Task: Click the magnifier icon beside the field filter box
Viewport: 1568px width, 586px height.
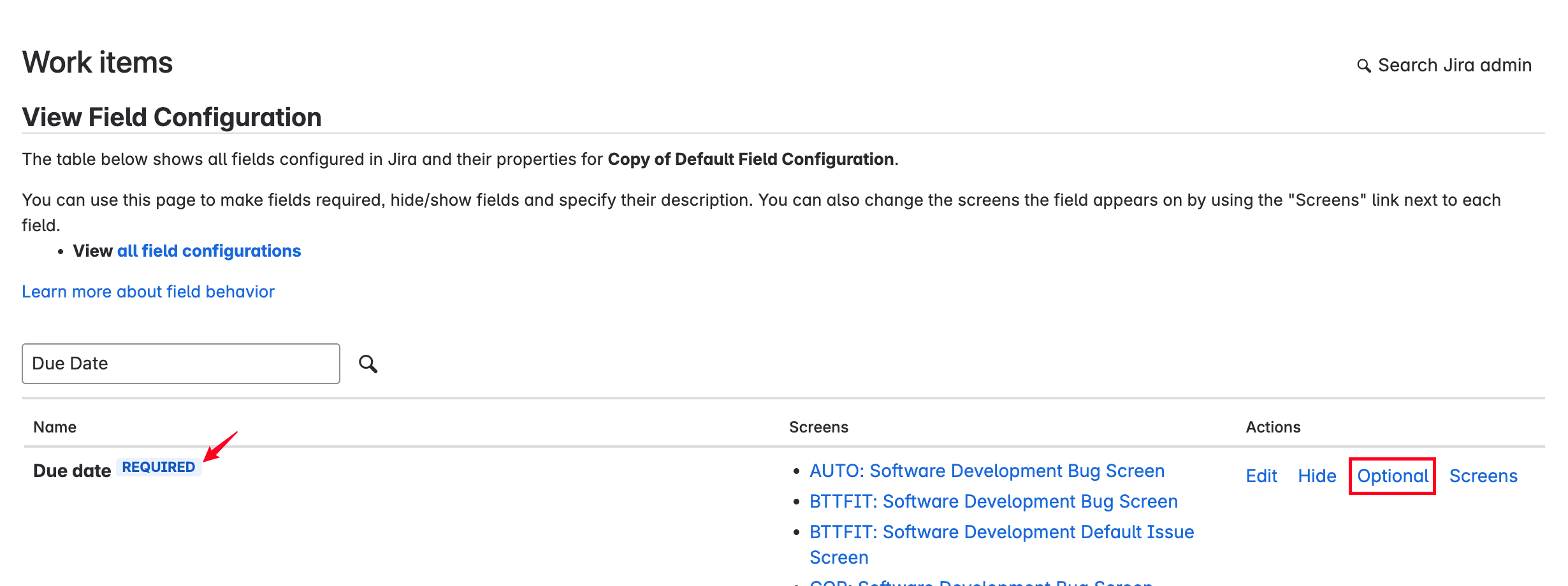Action: pyautogui.click(x=368, y=364)
